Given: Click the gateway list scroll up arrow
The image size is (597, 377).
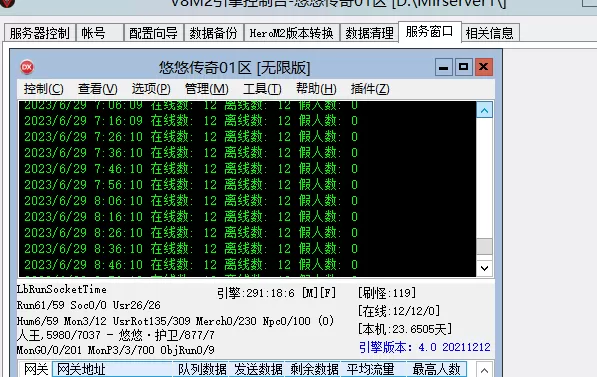Looking at the screenshot, I should [484, 370].
